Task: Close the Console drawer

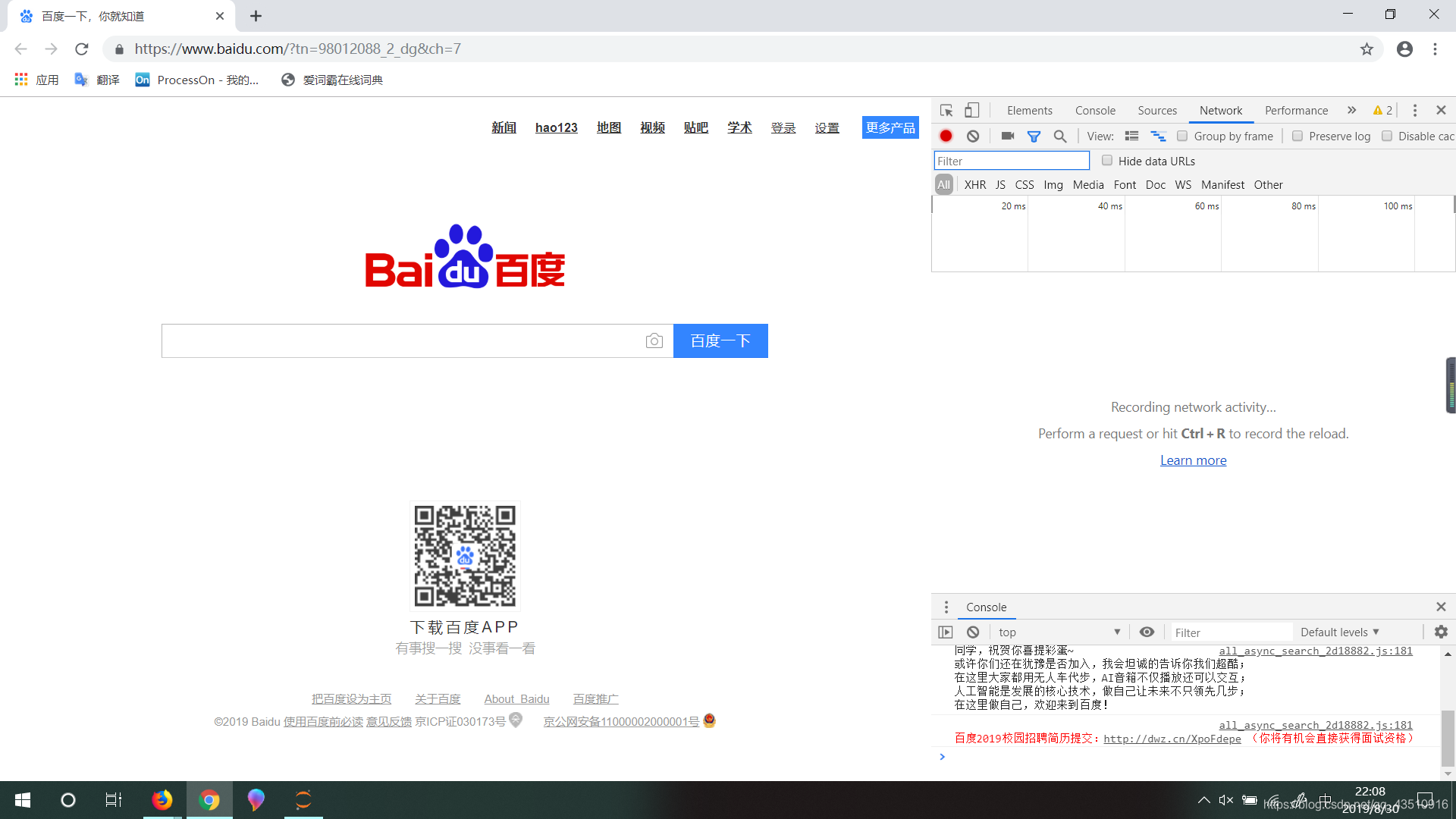Action: pos(1441,607)
